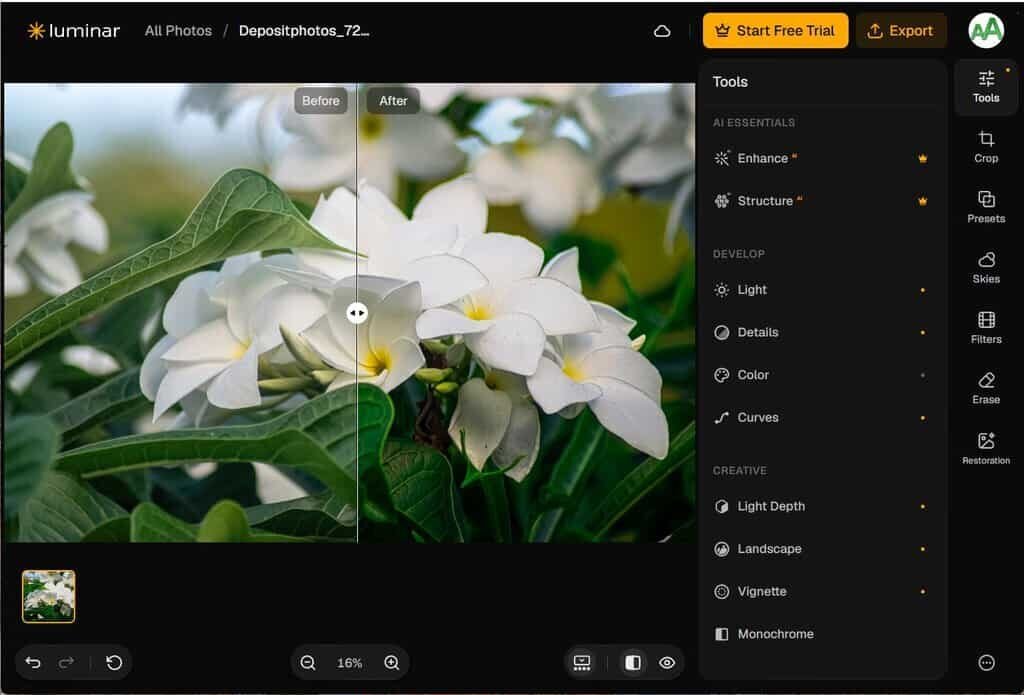The image size is (1024, 695).
Task: Open the Restoration tool
Action: point(985,449)
